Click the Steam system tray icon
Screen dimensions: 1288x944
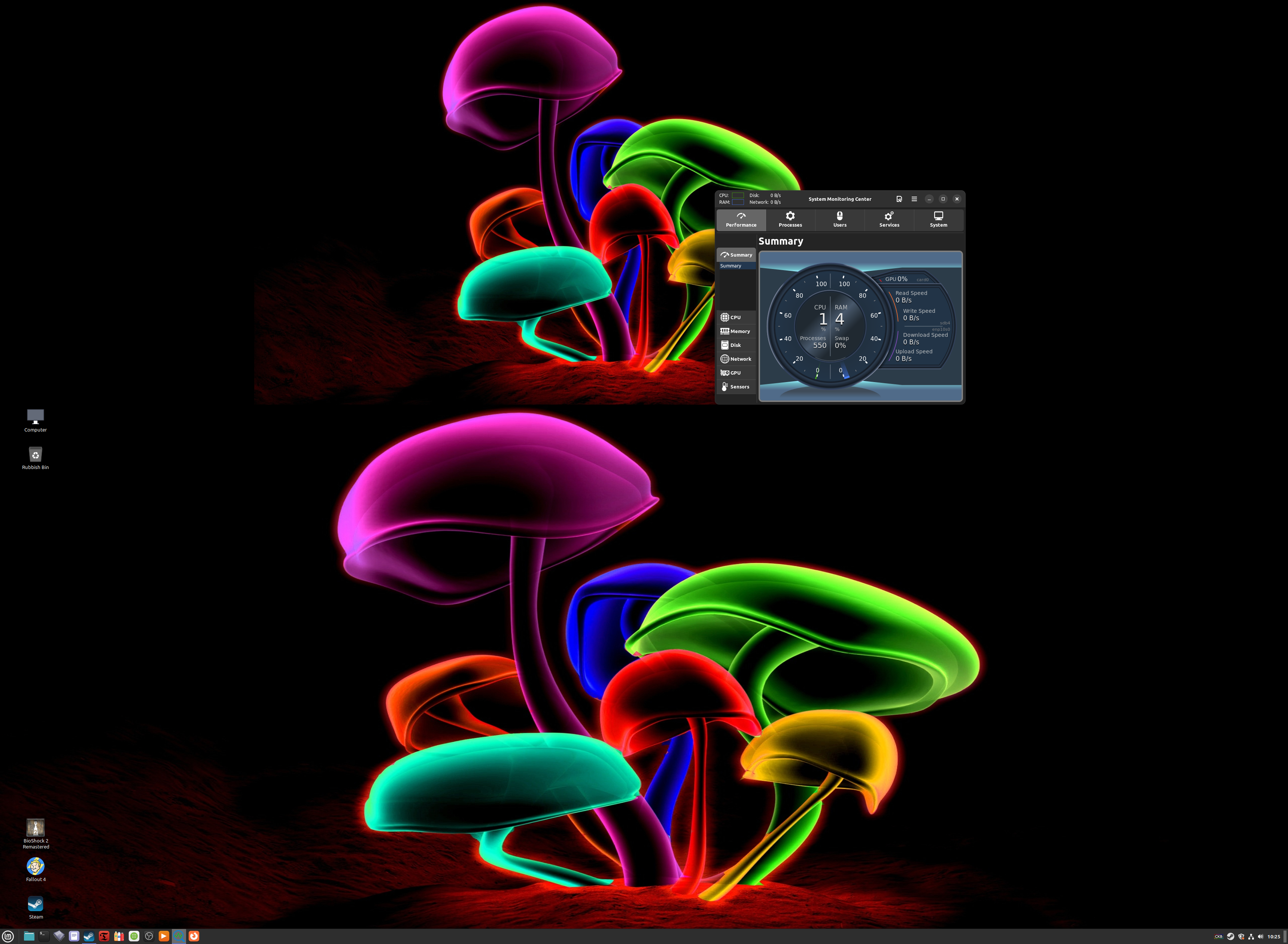coord(1230,937)
